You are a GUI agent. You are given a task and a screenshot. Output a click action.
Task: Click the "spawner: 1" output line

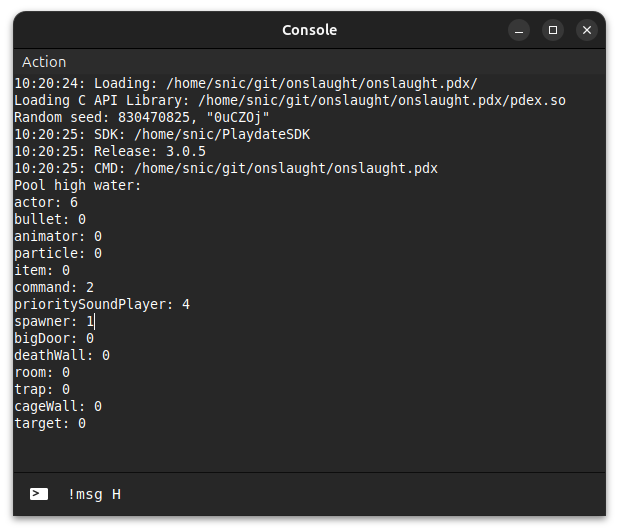tap(54, 321)
